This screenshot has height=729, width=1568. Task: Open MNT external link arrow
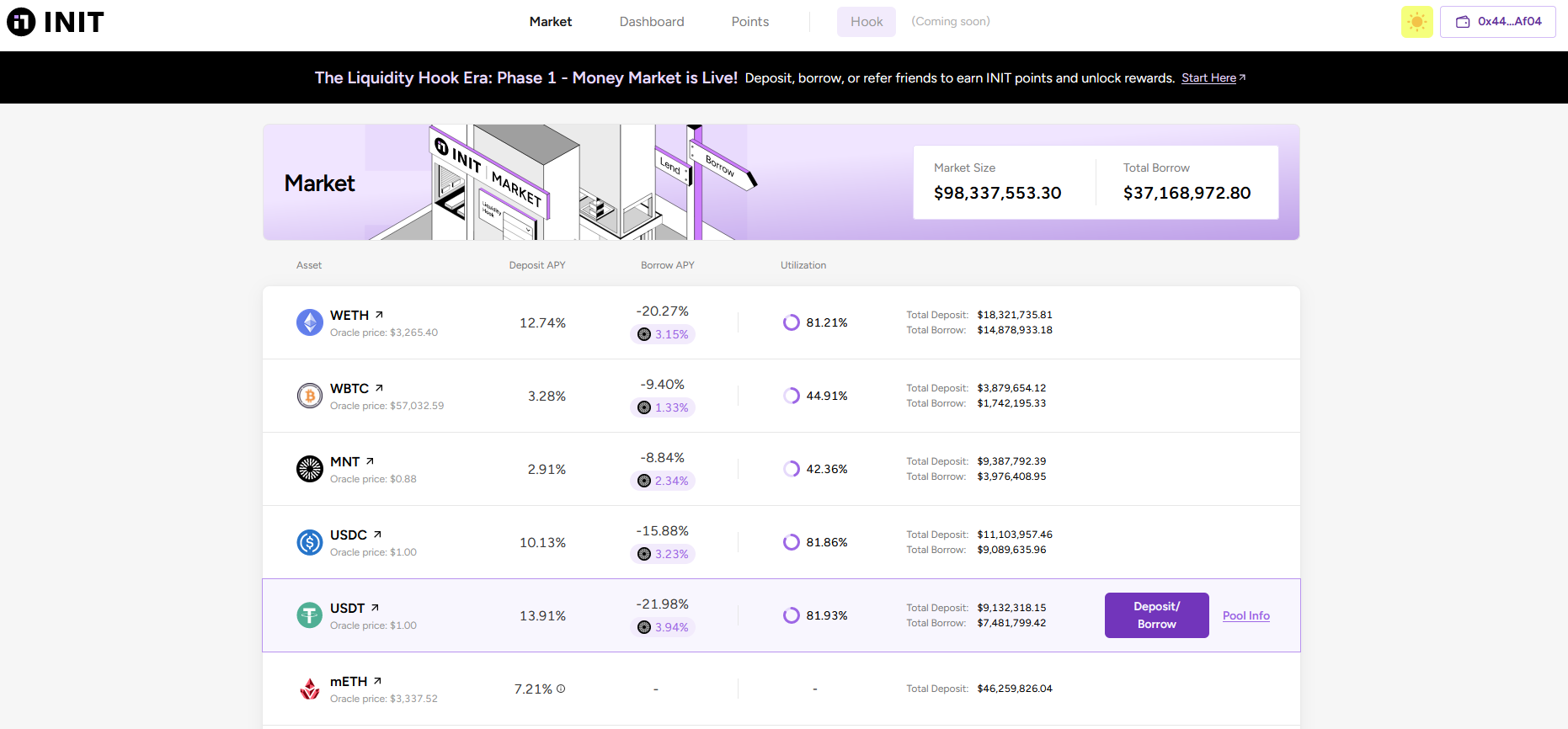click(370, 461)
